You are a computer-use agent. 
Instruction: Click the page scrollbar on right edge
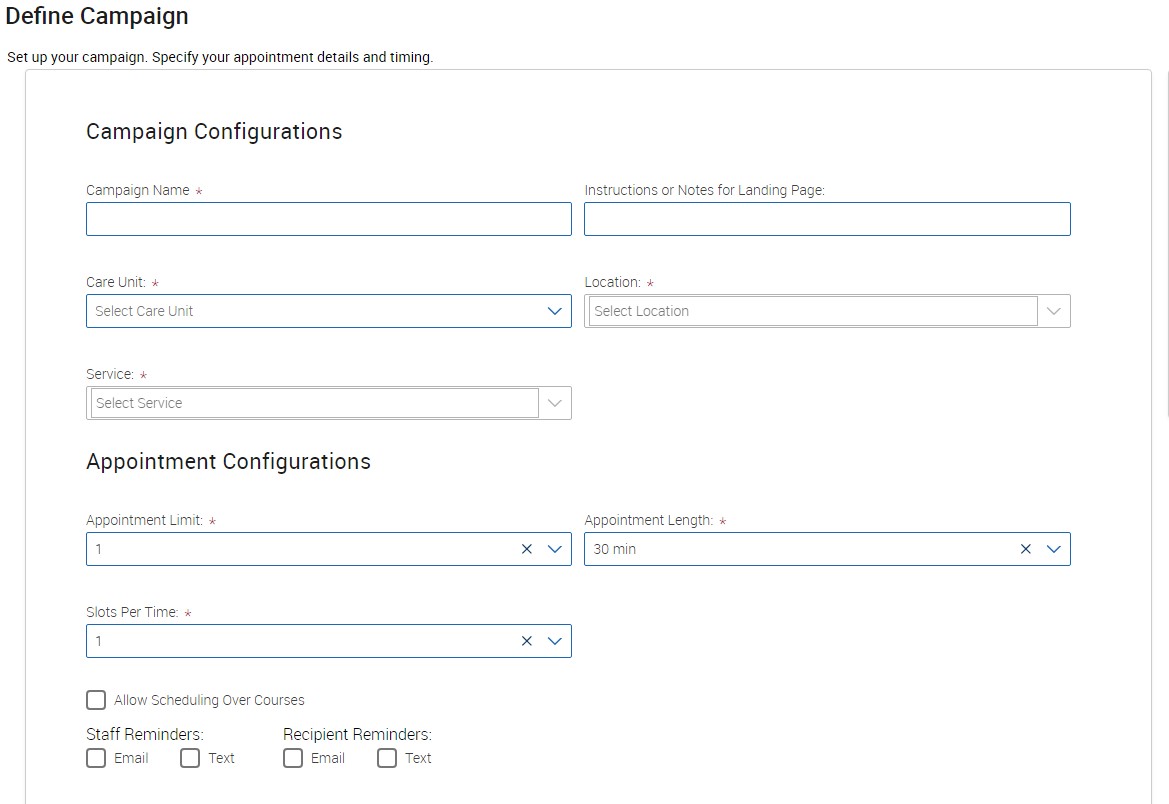[1165, 250]
